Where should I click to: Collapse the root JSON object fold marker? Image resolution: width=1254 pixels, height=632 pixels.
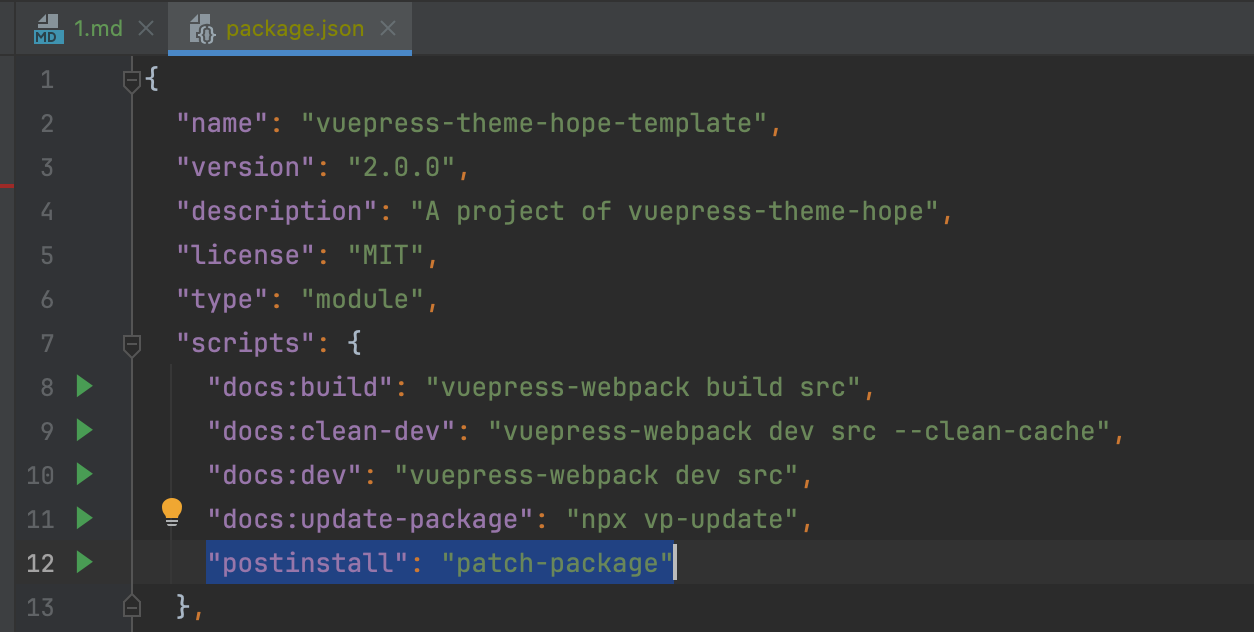click(131, 80)
